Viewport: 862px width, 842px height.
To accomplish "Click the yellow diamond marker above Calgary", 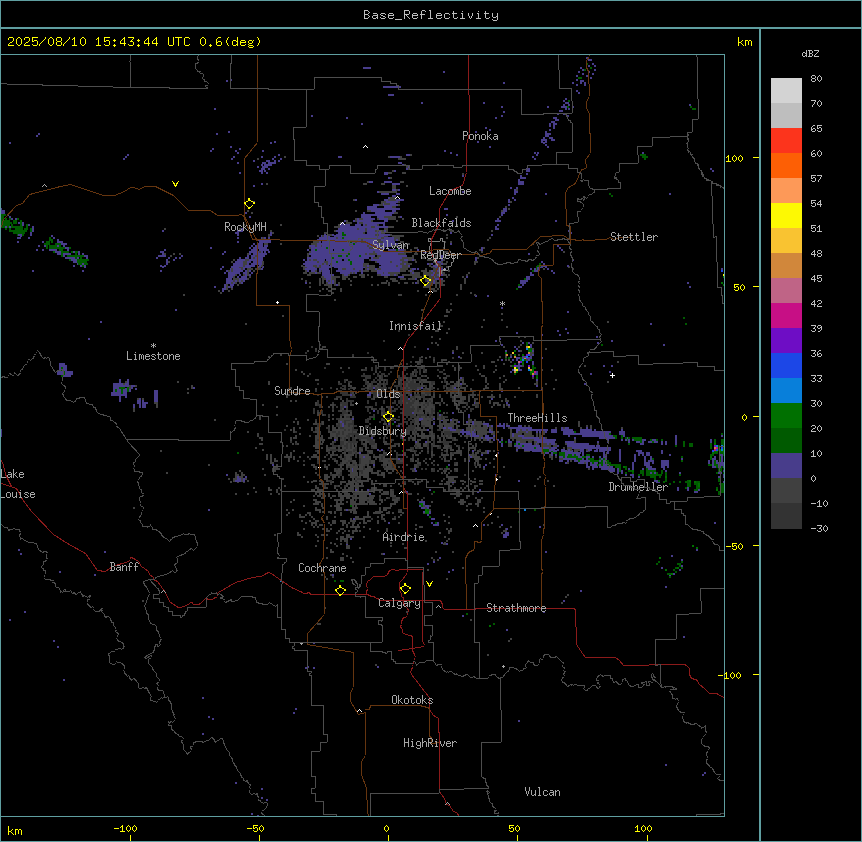I will (x=405, y=589).
